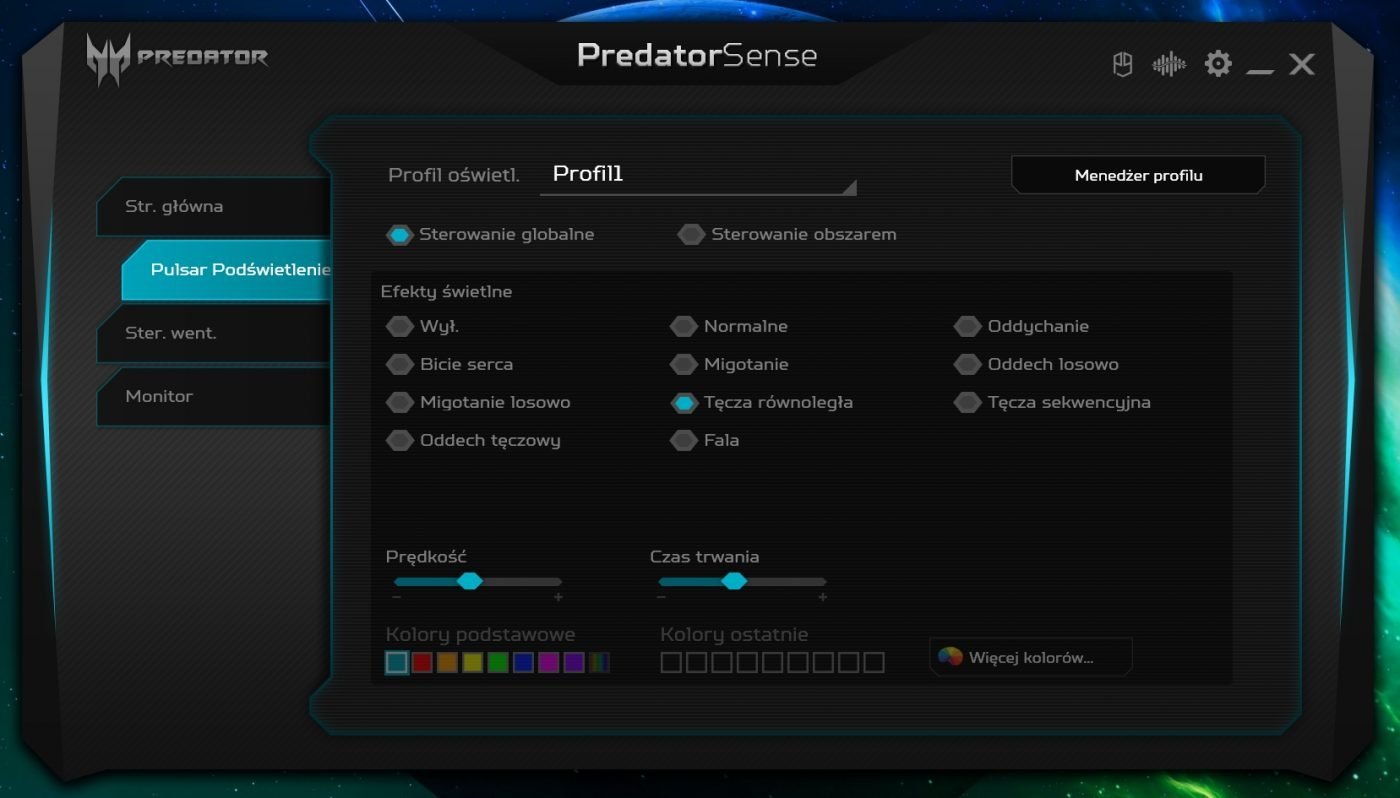
Task: Increase Czas trwania with the plus sign
Action: pos(823,597)
